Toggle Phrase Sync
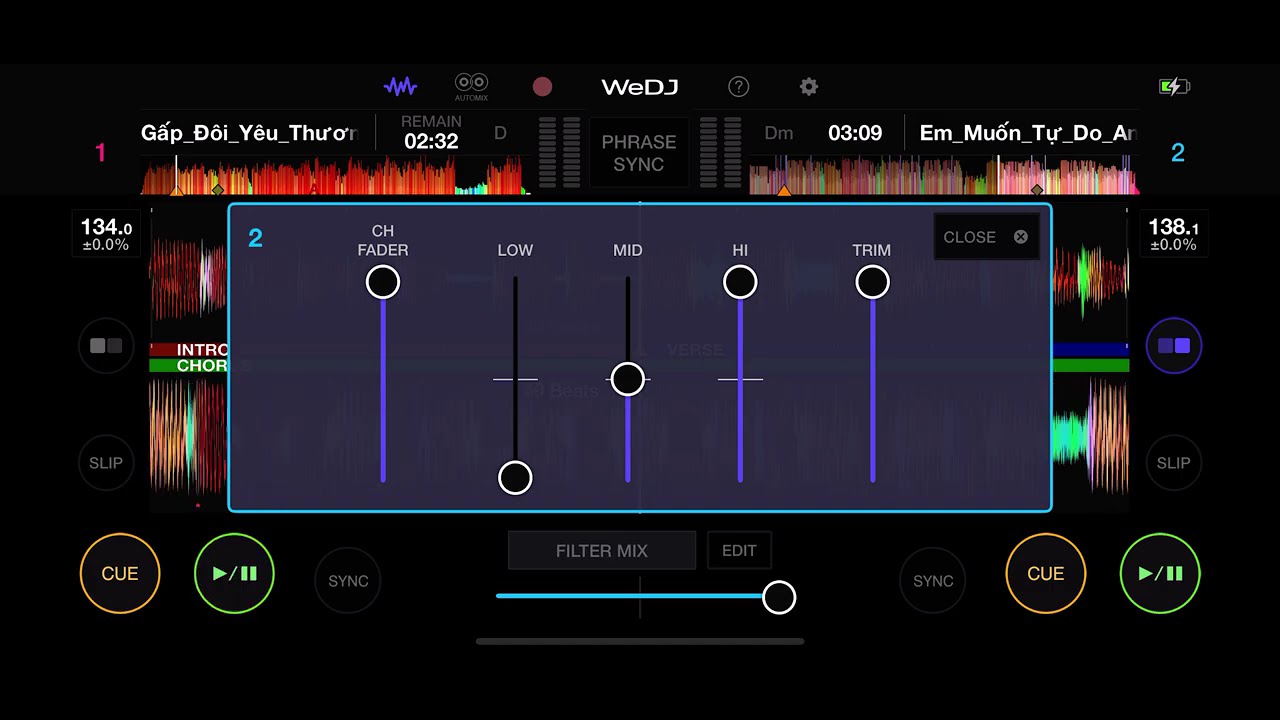This screenshot has height=720, width=1280. pyautogui.click(x=639, y=153)
